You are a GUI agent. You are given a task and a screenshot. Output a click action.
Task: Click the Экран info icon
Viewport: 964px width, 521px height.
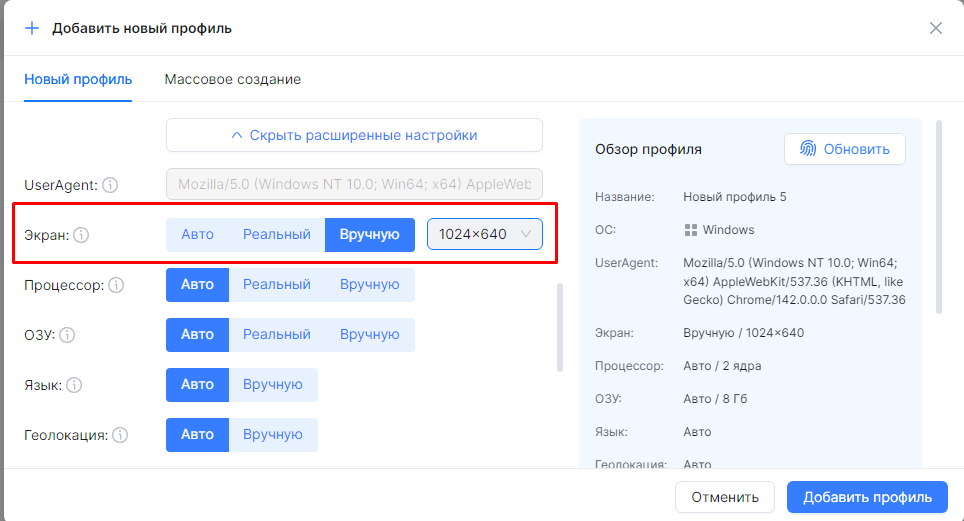click(82, 235)
